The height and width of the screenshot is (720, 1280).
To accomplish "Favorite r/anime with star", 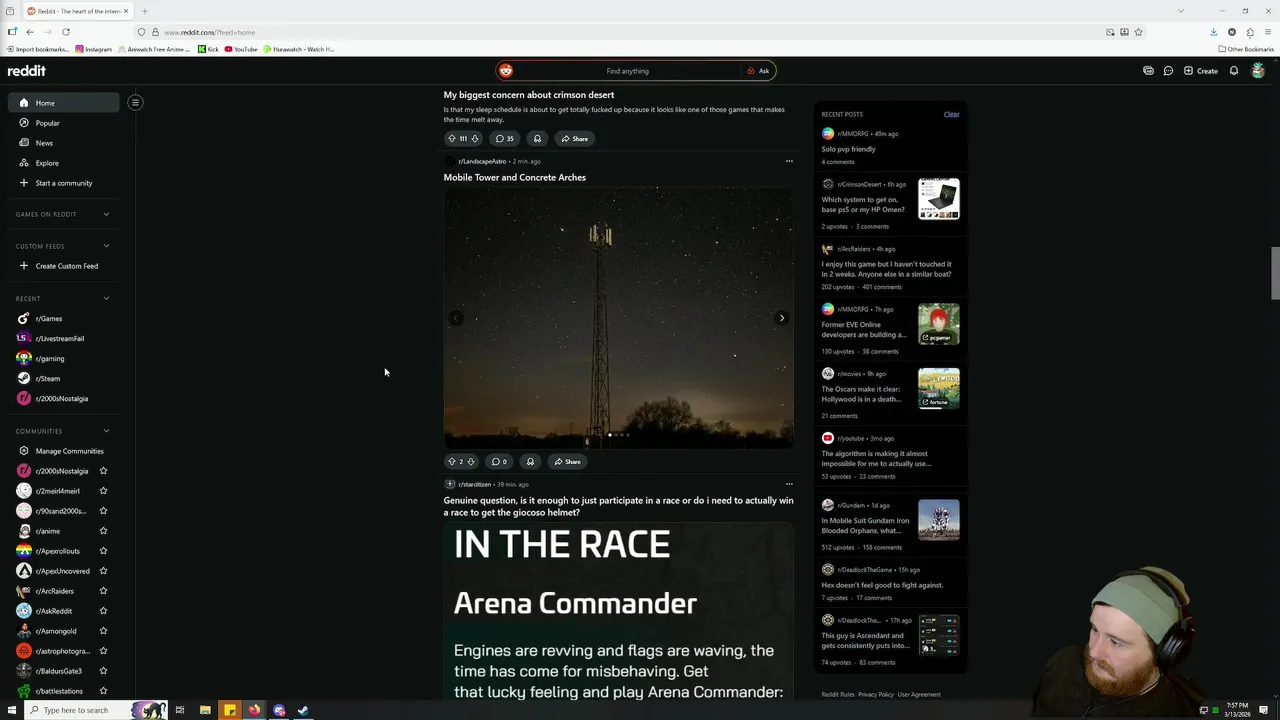I will pos(103,531).
